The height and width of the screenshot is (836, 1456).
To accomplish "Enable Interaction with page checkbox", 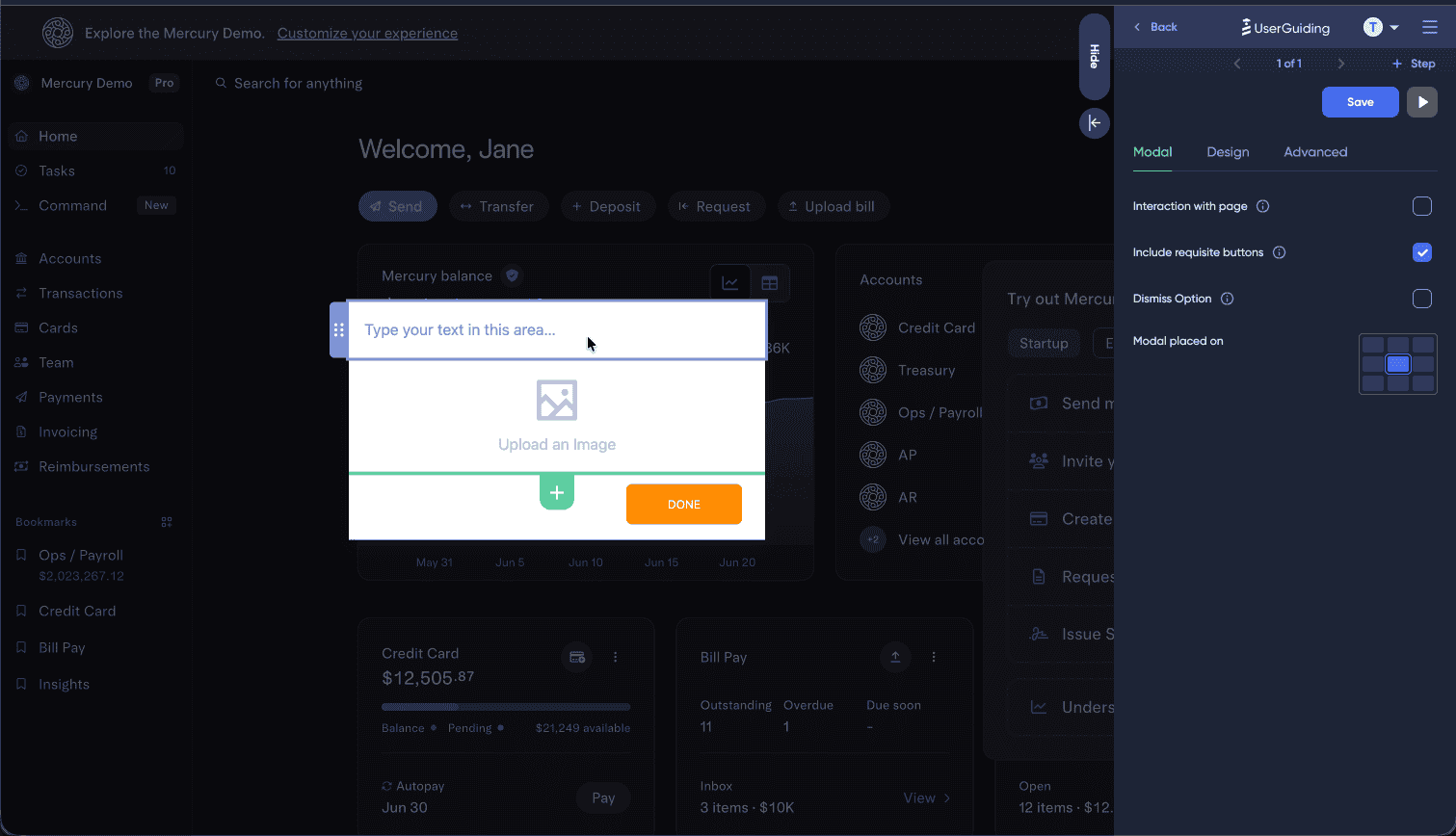I will [1422, 206].
